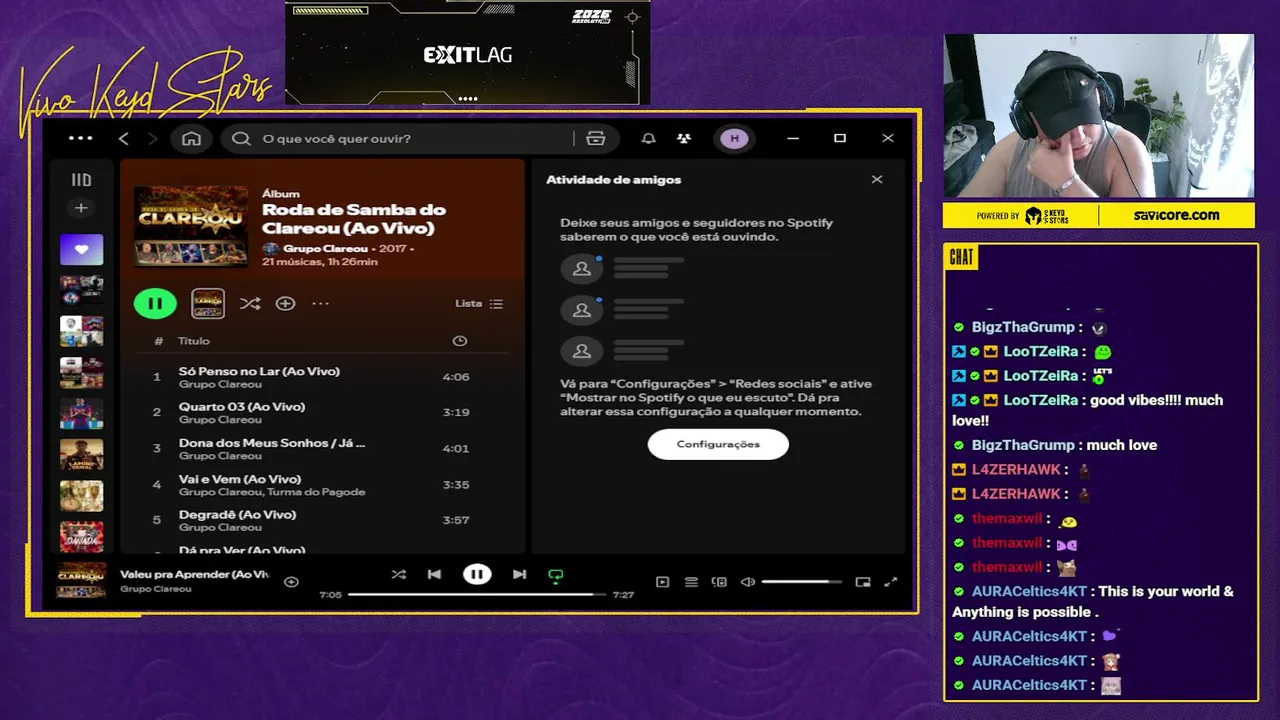Open Liked Songs heart playlist

(81, 249)
